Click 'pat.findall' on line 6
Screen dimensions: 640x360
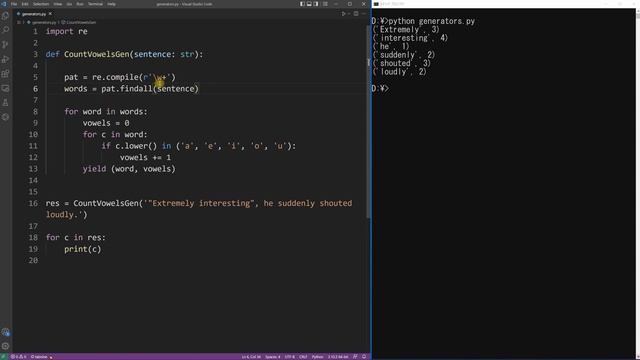point(127,89)
